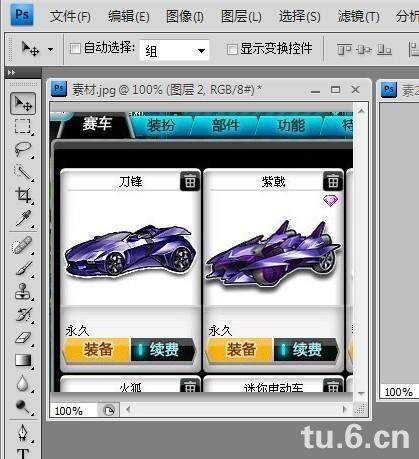Select the History Brush tool
Viewport: 419px width, 459px height.
click(x=23, y=315)
